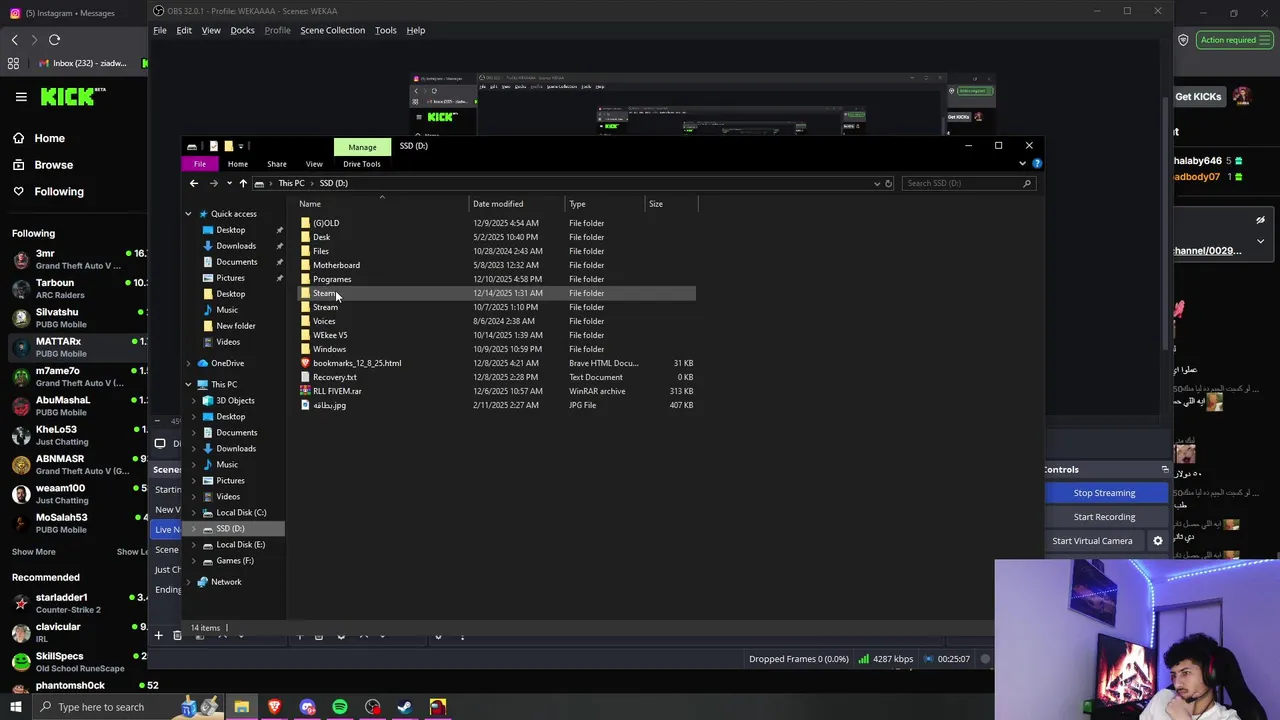Click the Properties quick access toolbar icon
The image size is (1280, 720).
[x=213, y=146]
